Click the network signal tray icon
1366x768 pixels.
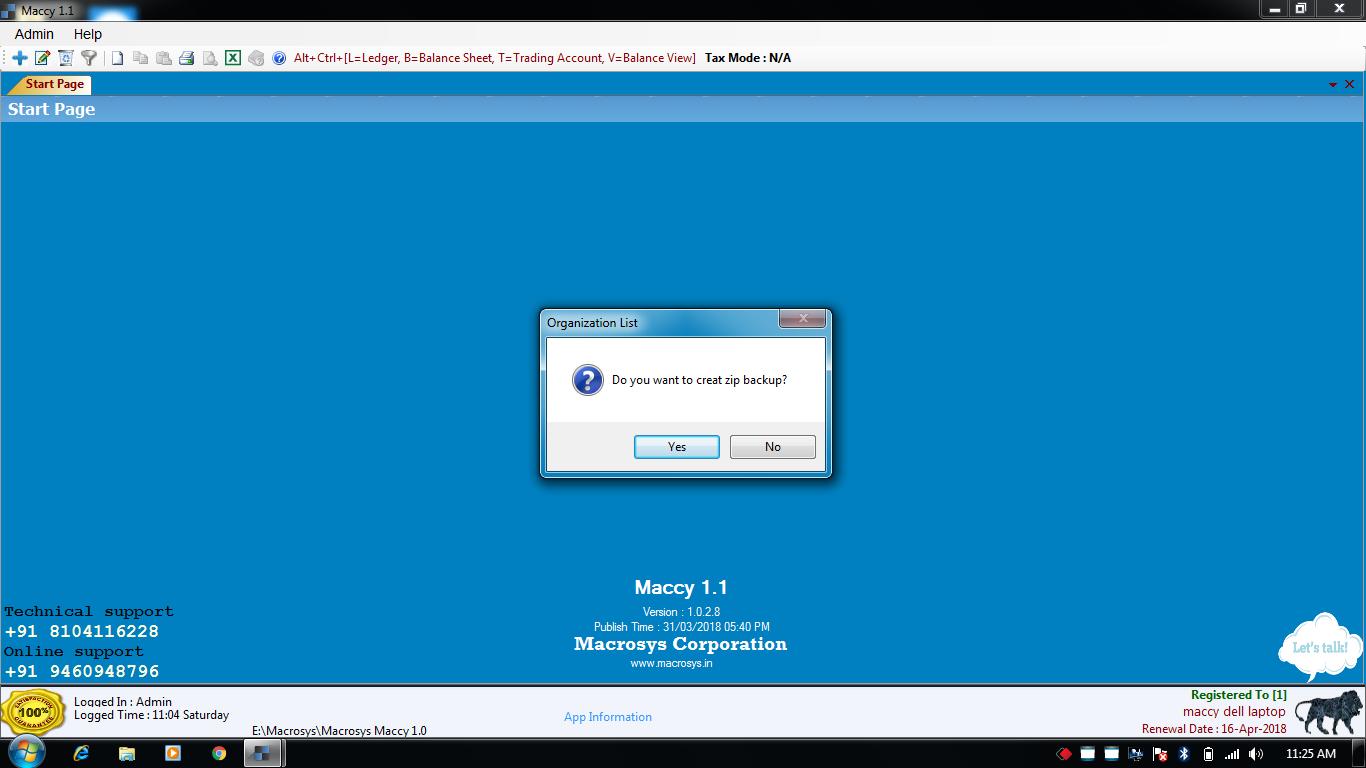pyautogui.click(x=1232, y=754)
